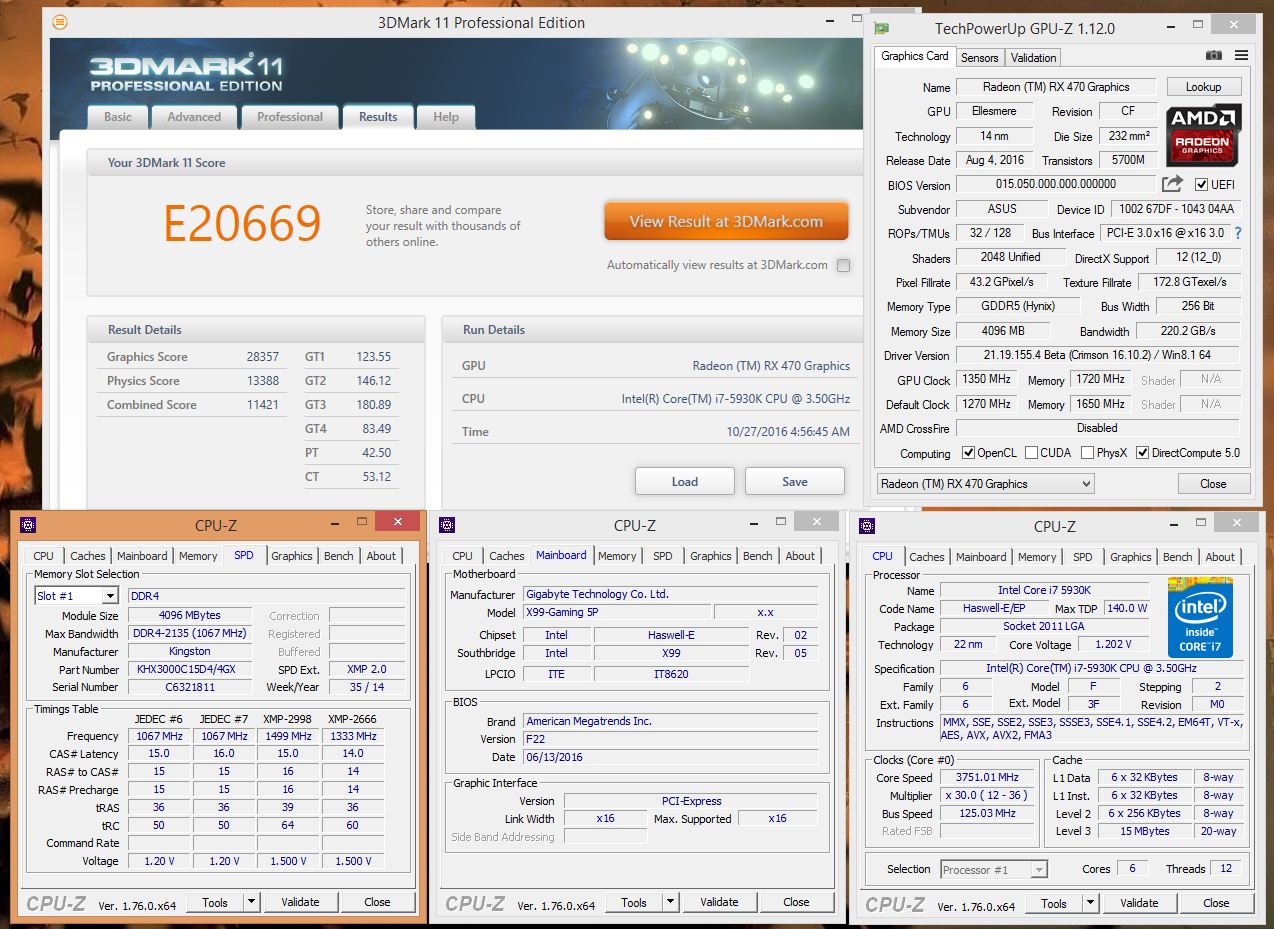Click the Save button in 3DMark 11
1274x929 pixels.
[x=795, y=481]
